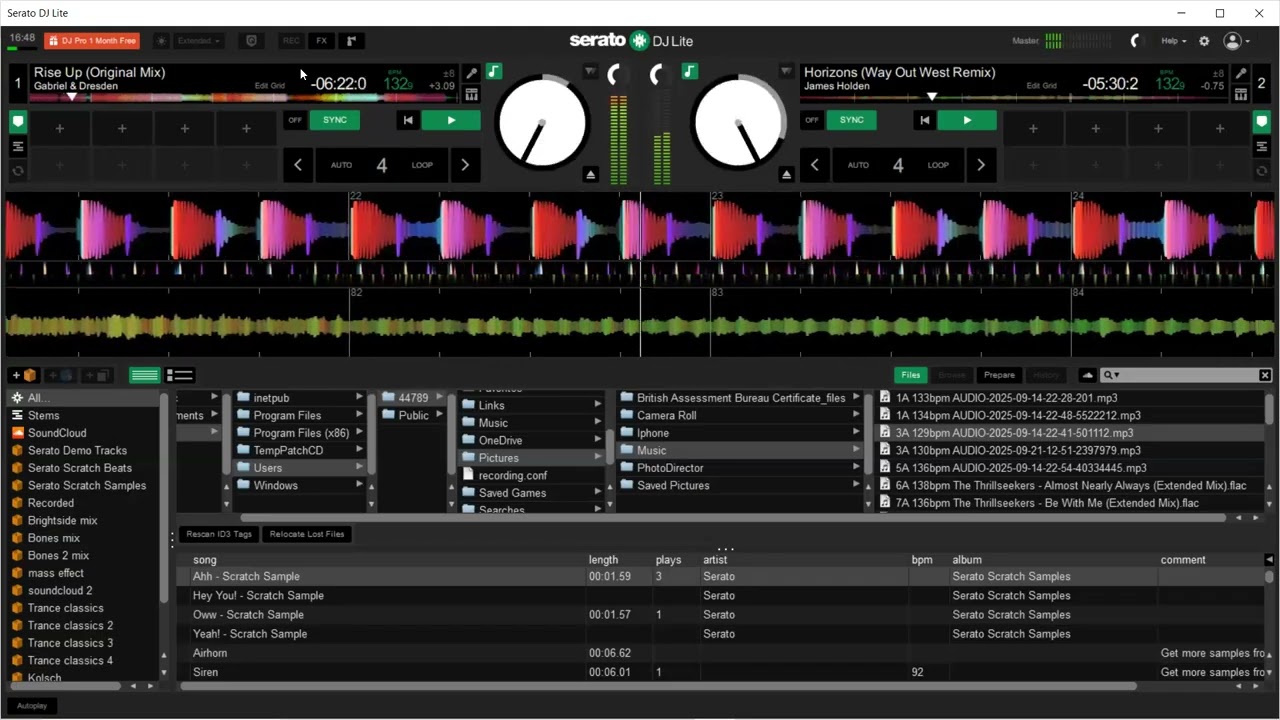Click the DJ Pro 1 Month Free button

92,41
